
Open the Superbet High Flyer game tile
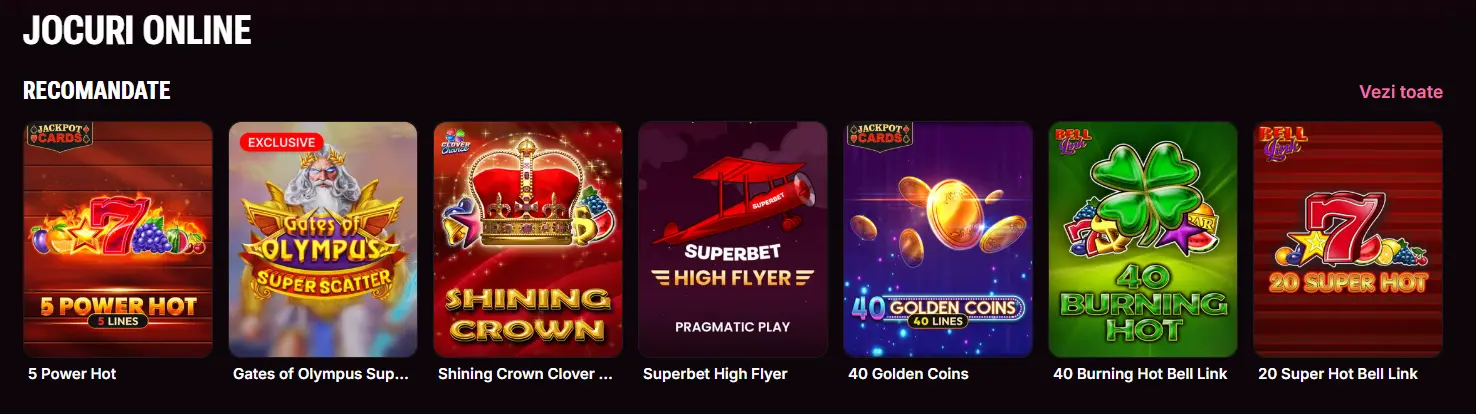(x=733, y=240)
